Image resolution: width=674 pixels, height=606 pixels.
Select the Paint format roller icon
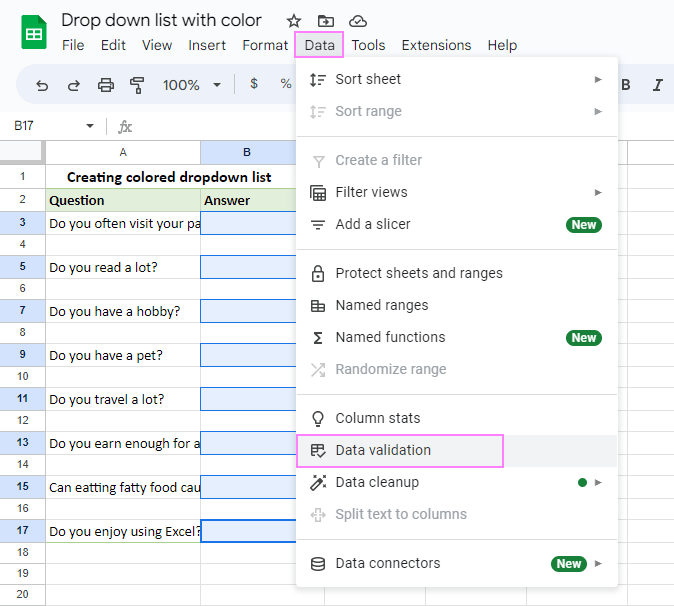coord(137,85)
